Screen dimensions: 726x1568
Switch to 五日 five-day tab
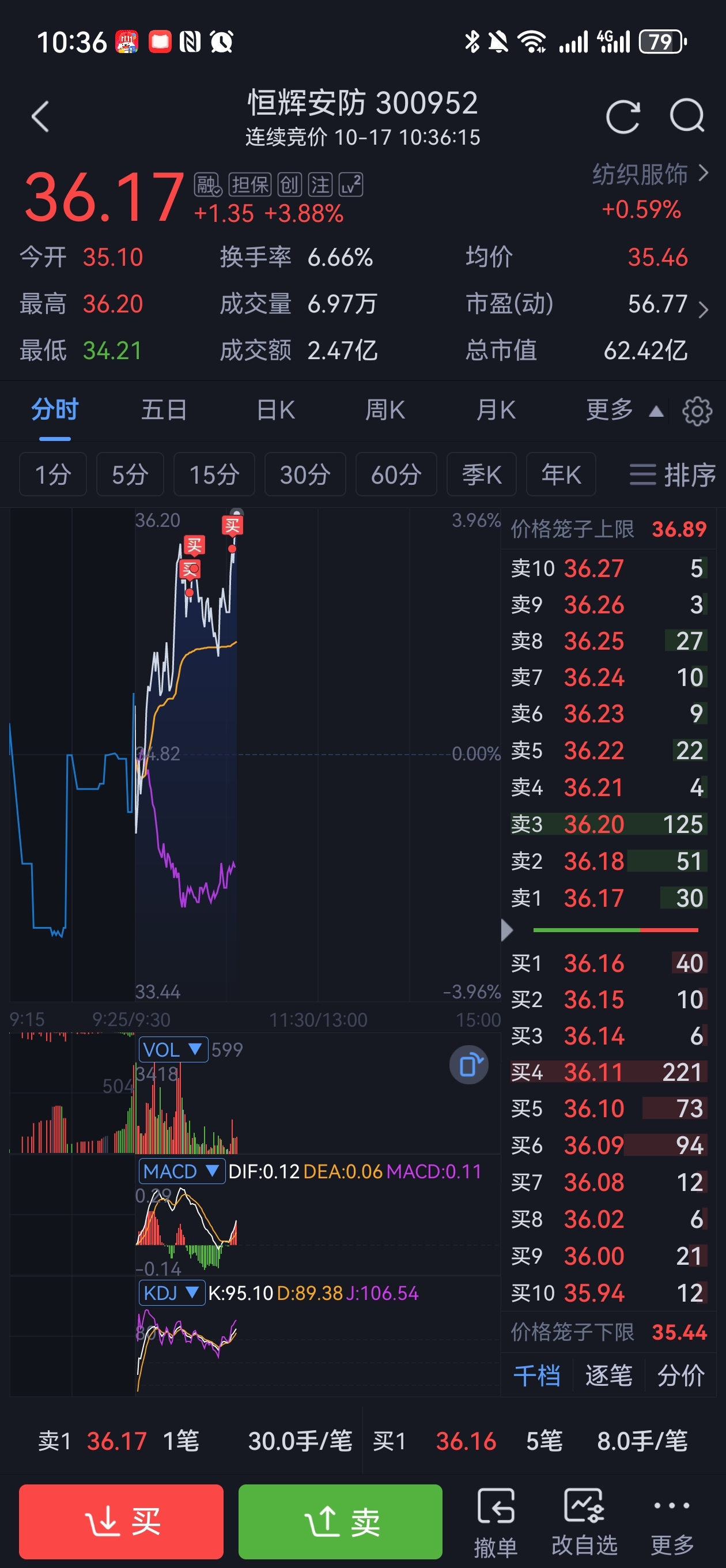[164, 410]
